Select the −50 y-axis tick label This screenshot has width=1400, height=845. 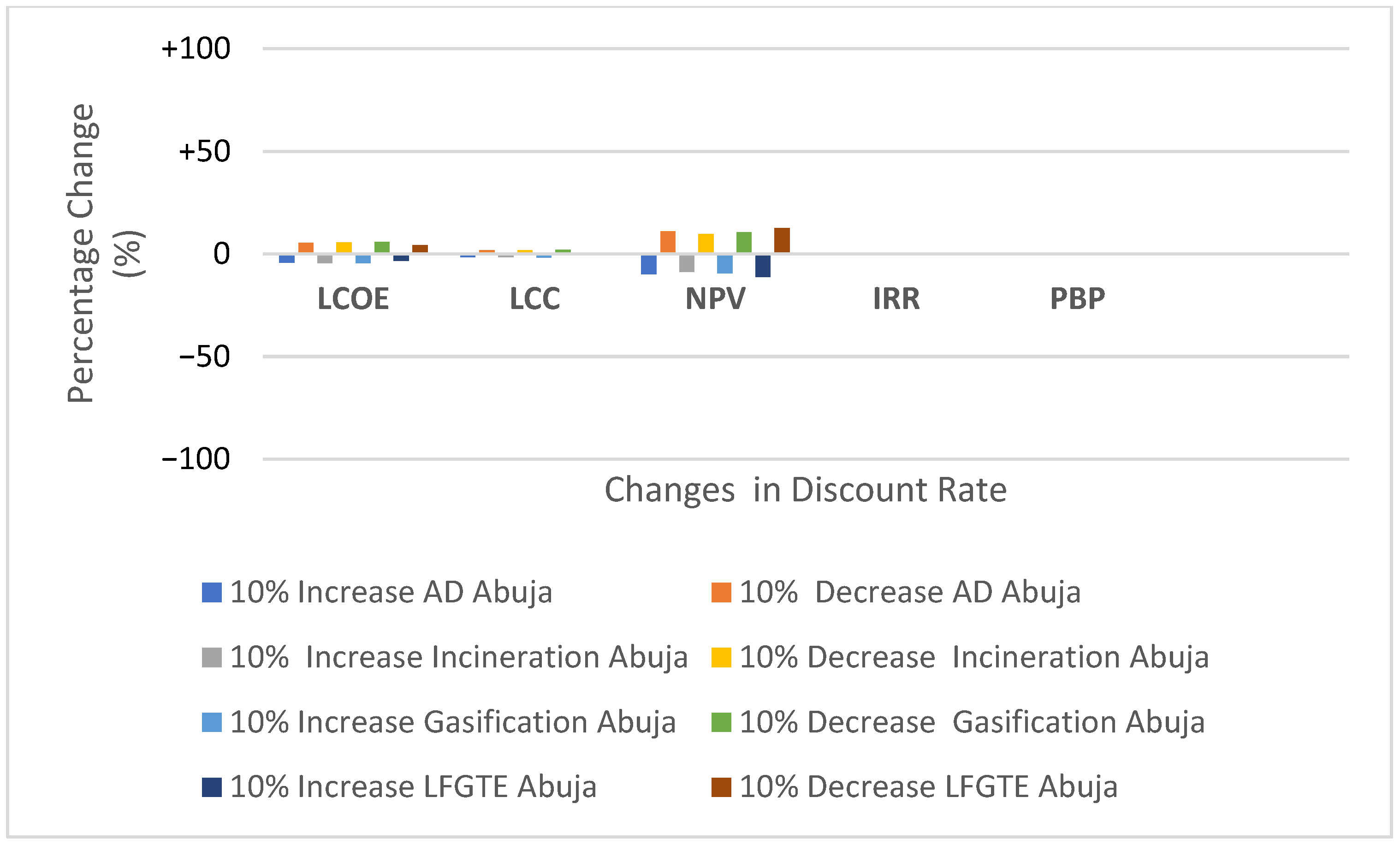click(204, 357)
